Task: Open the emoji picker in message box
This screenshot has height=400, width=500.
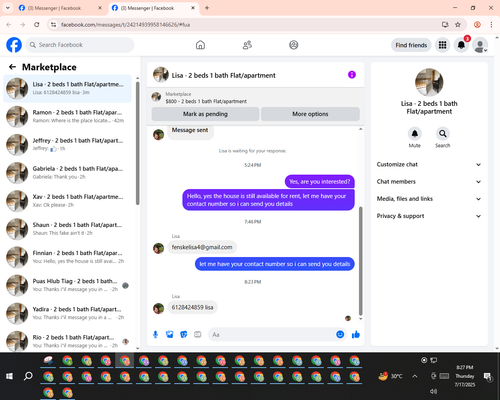Action: pos(340,334)
